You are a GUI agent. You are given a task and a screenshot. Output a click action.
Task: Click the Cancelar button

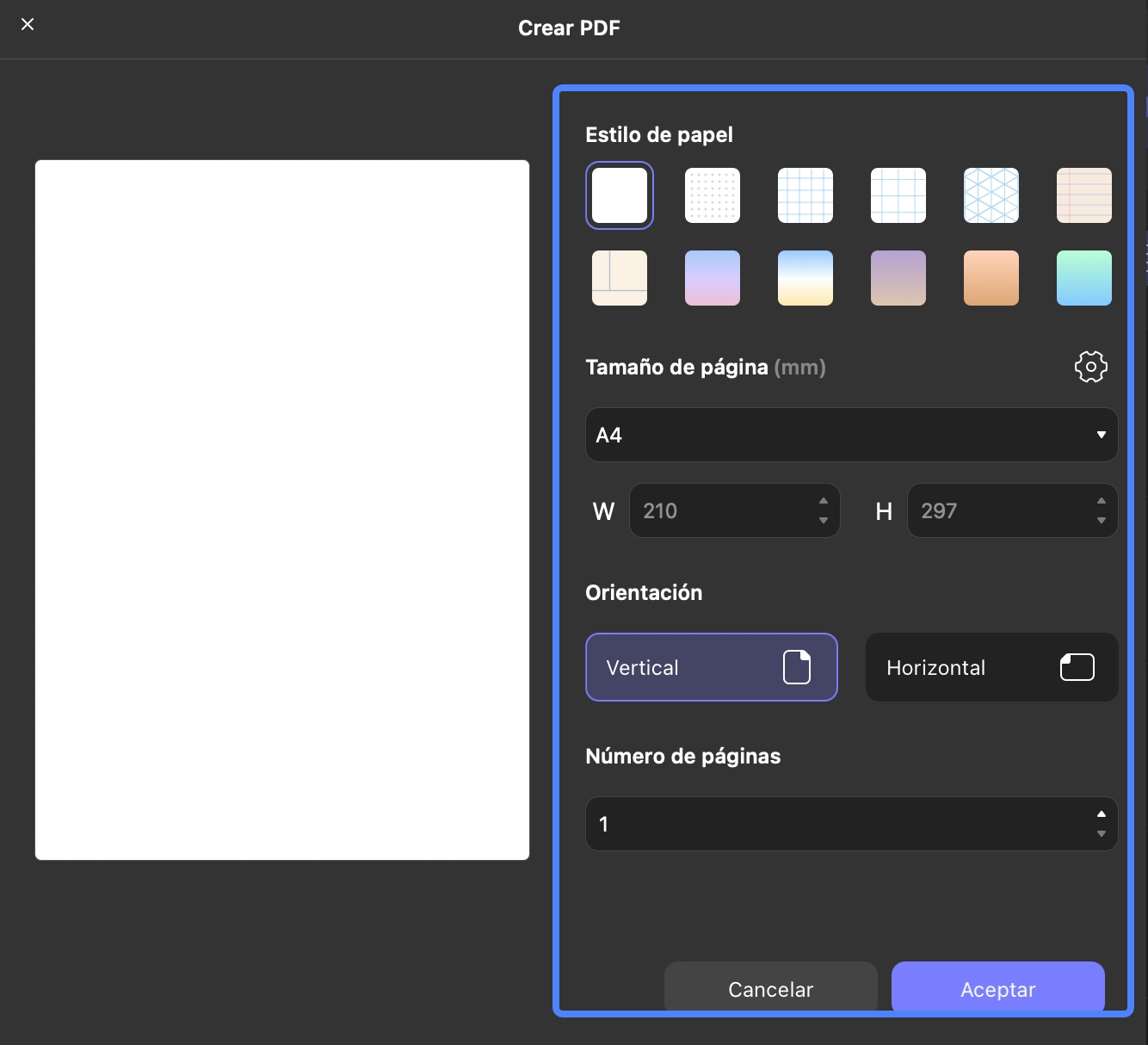[770, 989]
